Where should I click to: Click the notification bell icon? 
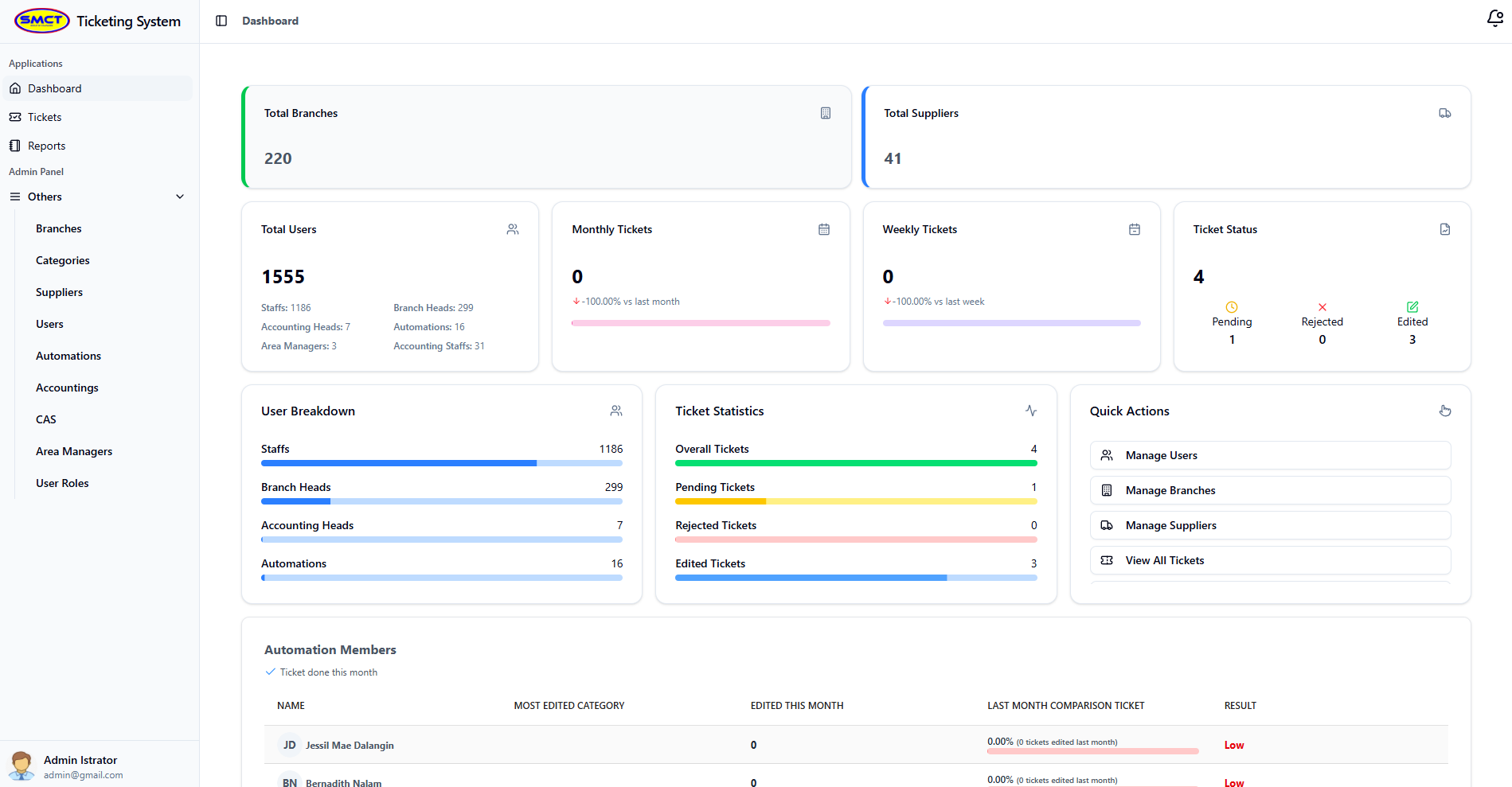(x=1494, y=18)
